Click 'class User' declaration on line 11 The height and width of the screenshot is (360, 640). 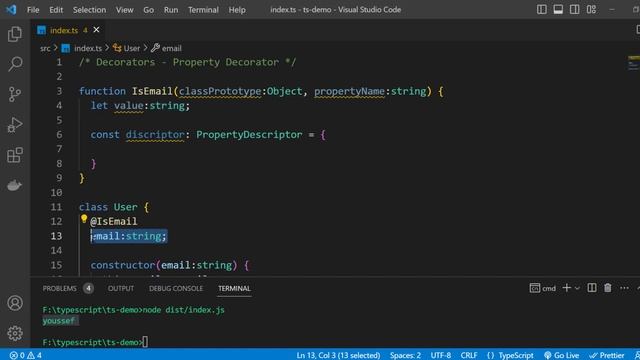pyautogui.click(x=108, y=207)
